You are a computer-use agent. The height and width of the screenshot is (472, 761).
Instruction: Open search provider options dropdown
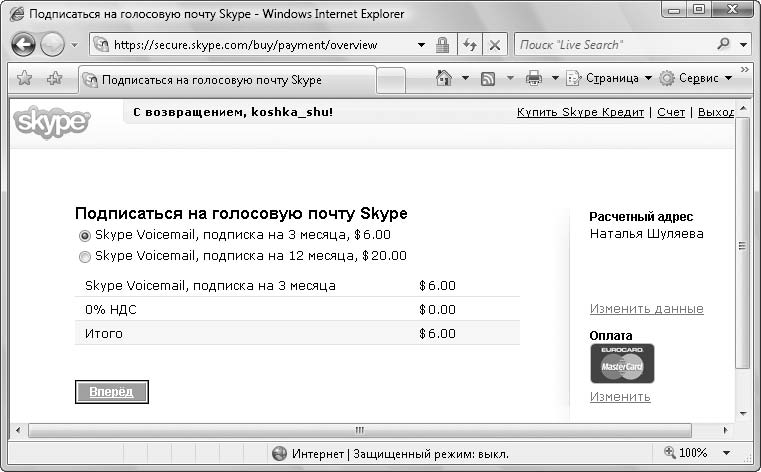[743, 45]
